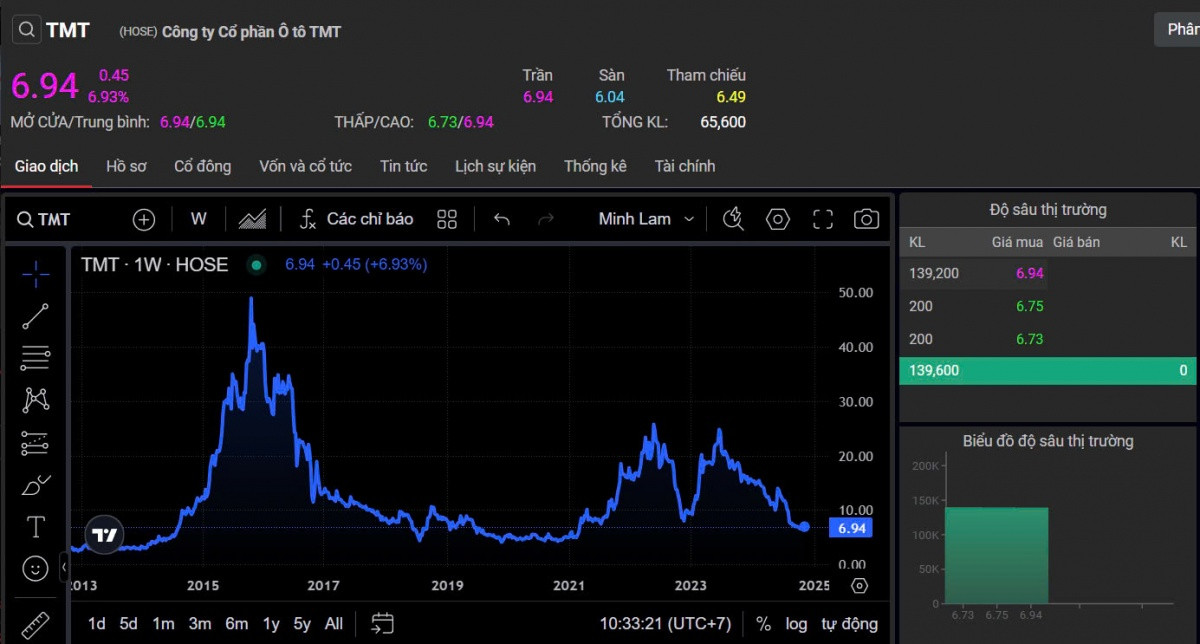Viewport: 1200px width, 644px height.
Task: Take a chart snapshot with camera icon
Action: click(866, 219)
